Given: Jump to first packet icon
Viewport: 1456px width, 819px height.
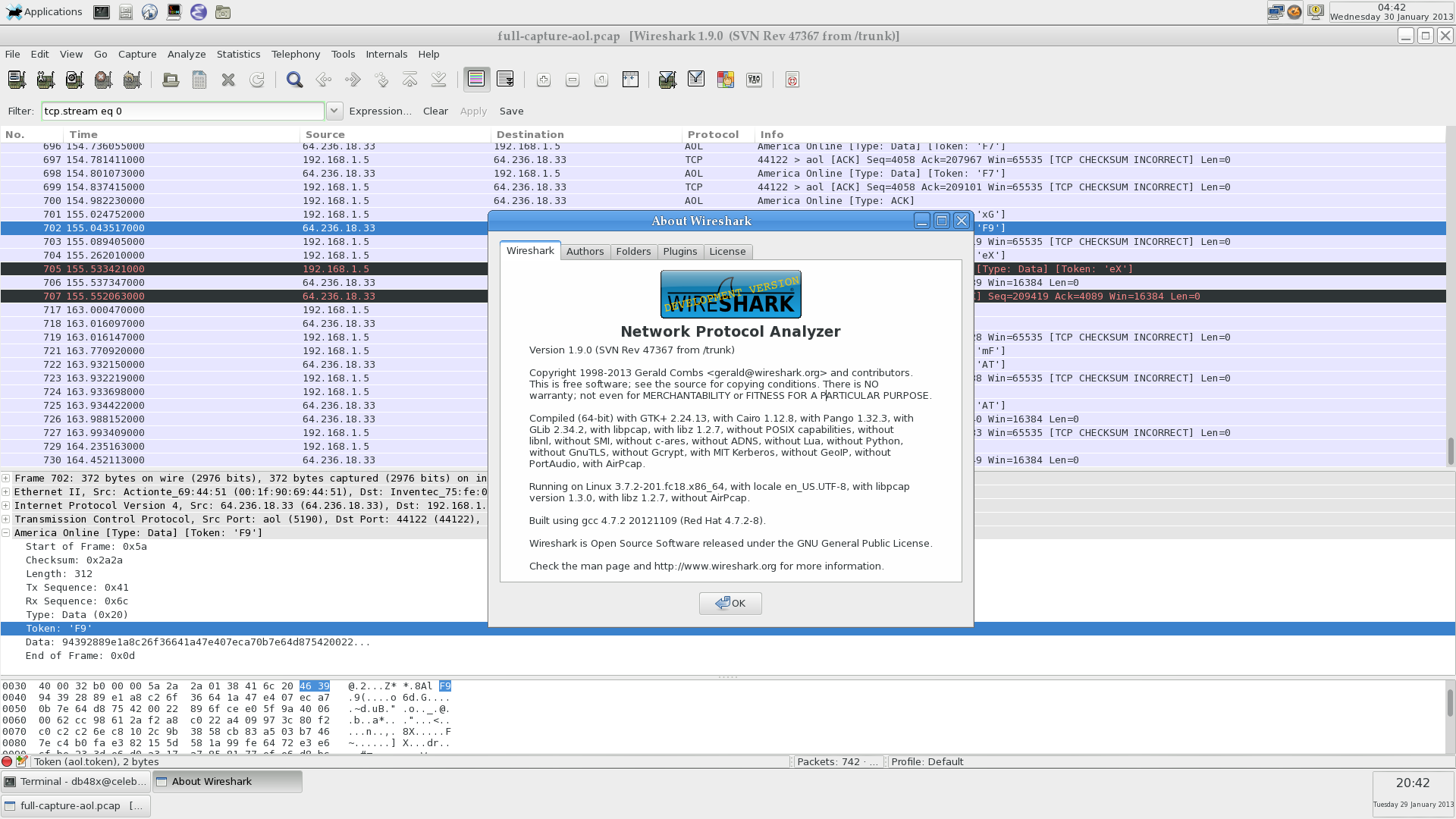Looking at the screenshot, I should (410, 80).
